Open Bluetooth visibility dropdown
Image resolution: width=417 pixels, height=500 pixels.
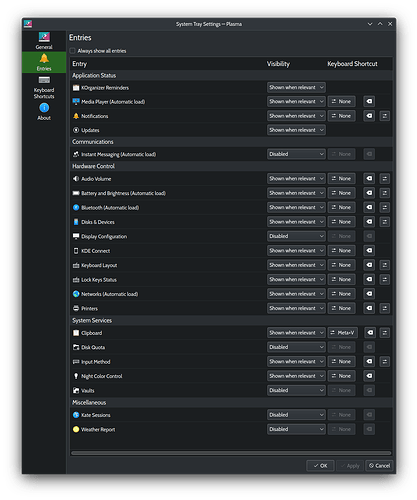coord(296,207)
